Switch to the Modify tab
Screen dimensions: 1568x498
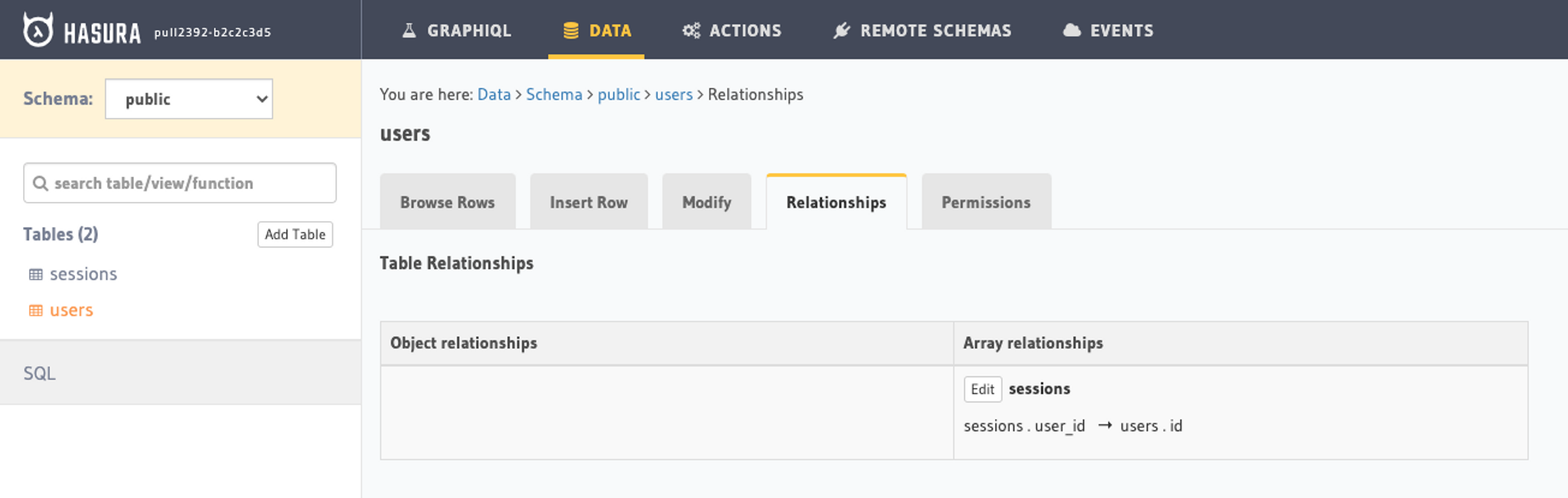707,202
